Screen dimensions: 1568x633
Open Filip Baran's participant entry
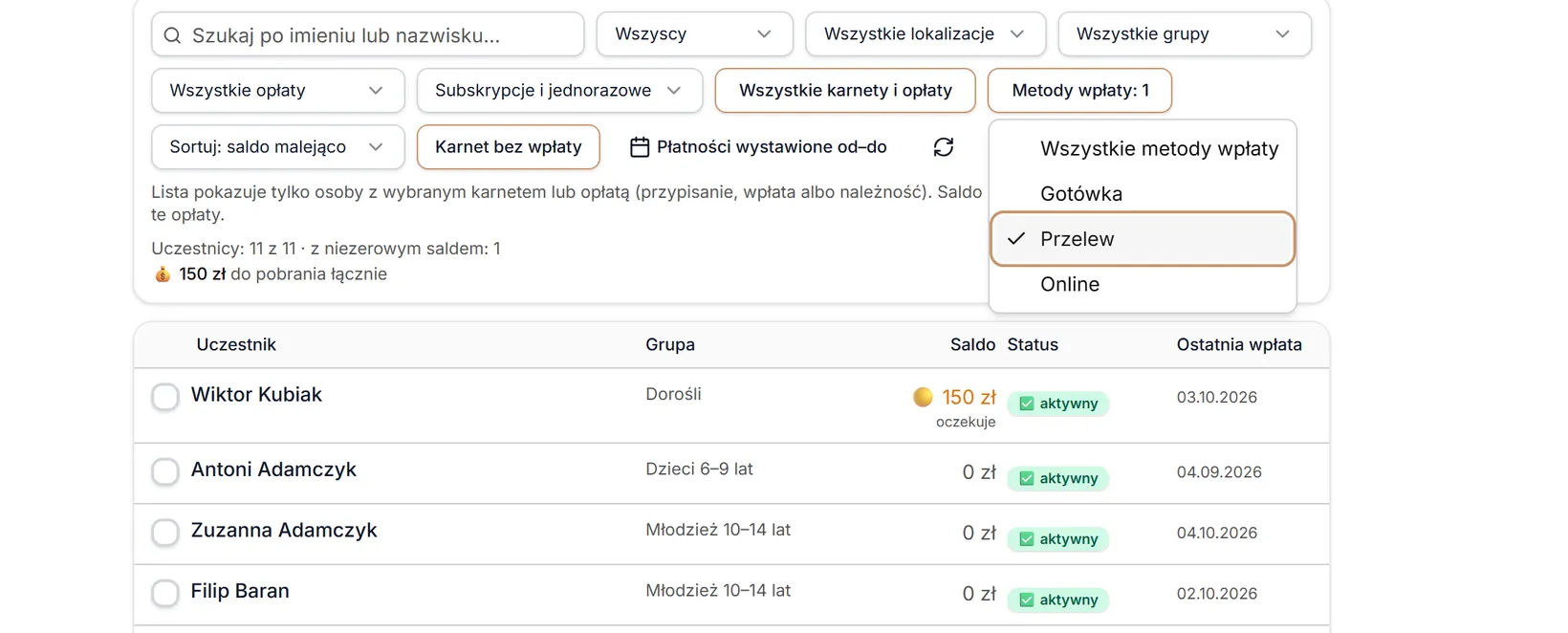click(240, 591)
